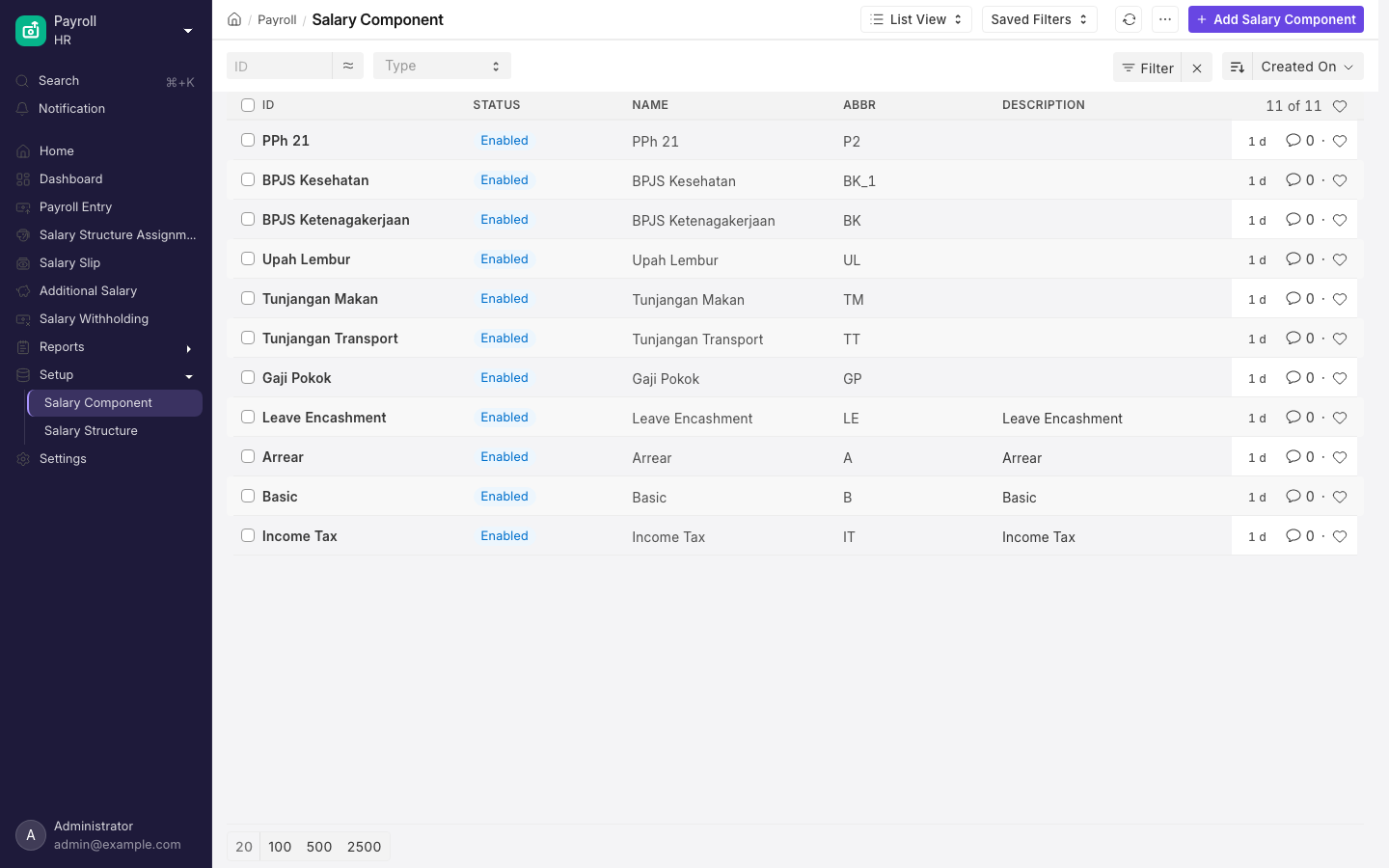Open the Created On sort dropdown
The image size is (1389, 868).
click(1308, 67)
